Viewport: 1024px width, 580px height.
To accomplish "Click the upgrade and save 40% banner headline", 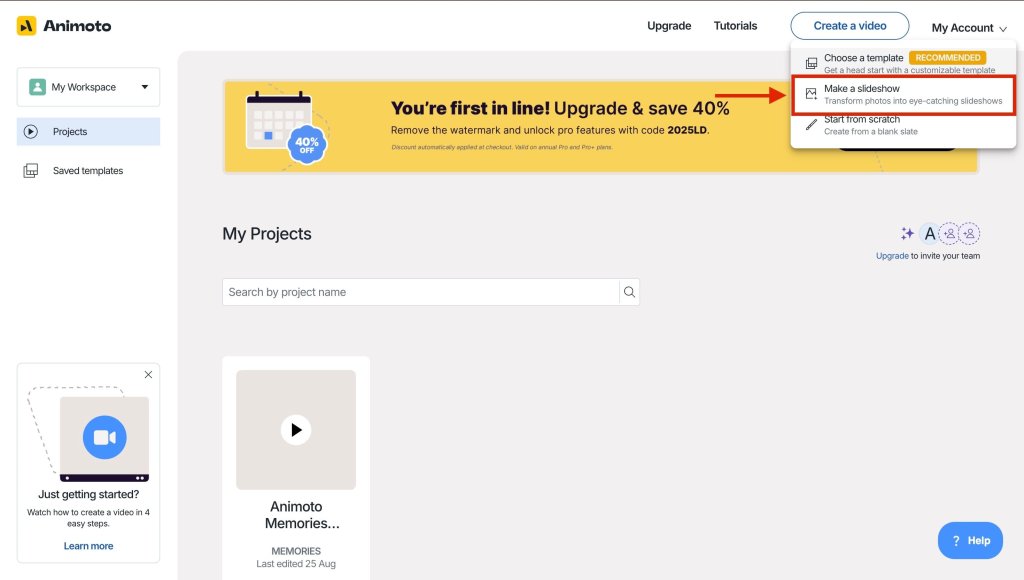I will (560, 108).
